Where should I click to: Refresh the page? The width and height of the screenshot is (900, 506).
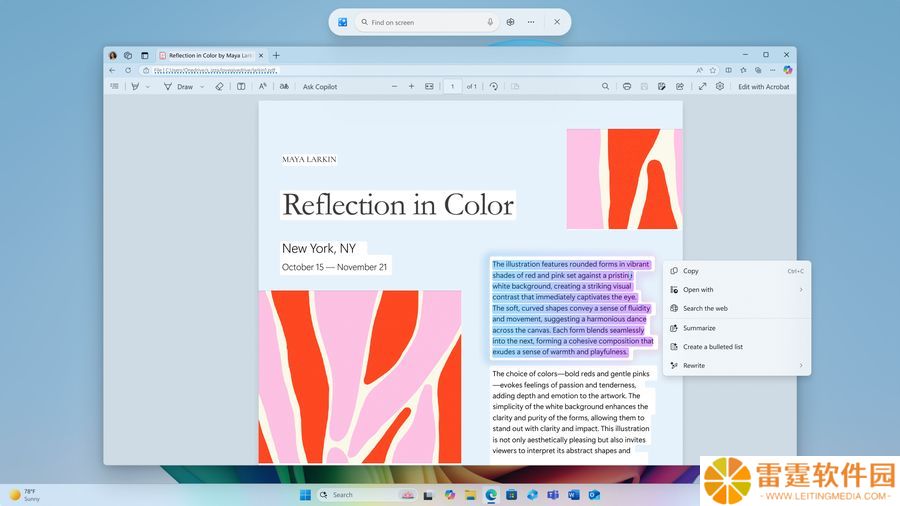click(x=128, y=71)
